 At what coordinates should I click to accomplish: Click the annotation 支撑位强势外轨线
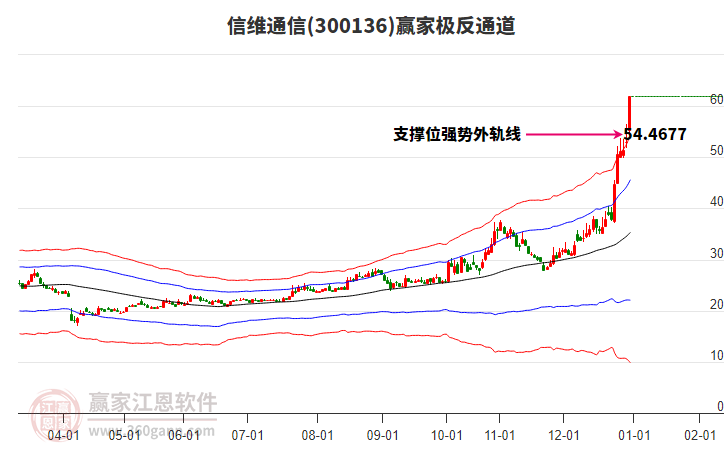(x=457, y=134)
